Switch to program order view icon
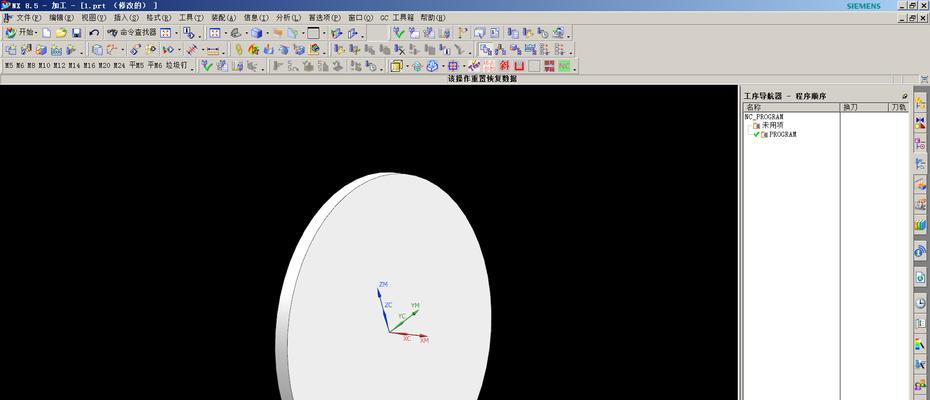Screen dimensions: 930x400 click(486, 50)
